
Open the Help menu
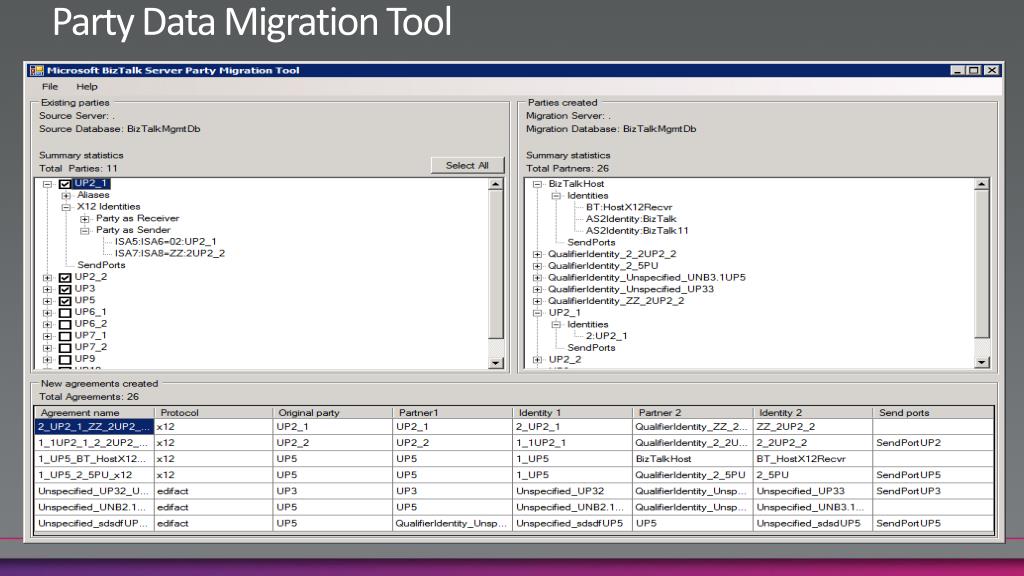click(x=86, y=86)
